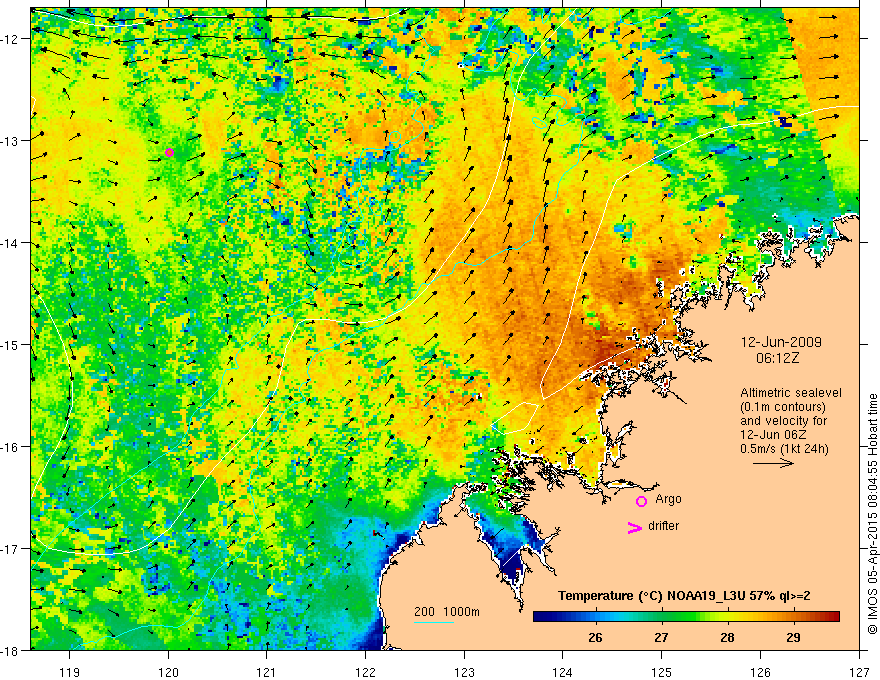Click the Argo legend label
The width and height of the screenshot is (880, 680).
pos(668,499)
